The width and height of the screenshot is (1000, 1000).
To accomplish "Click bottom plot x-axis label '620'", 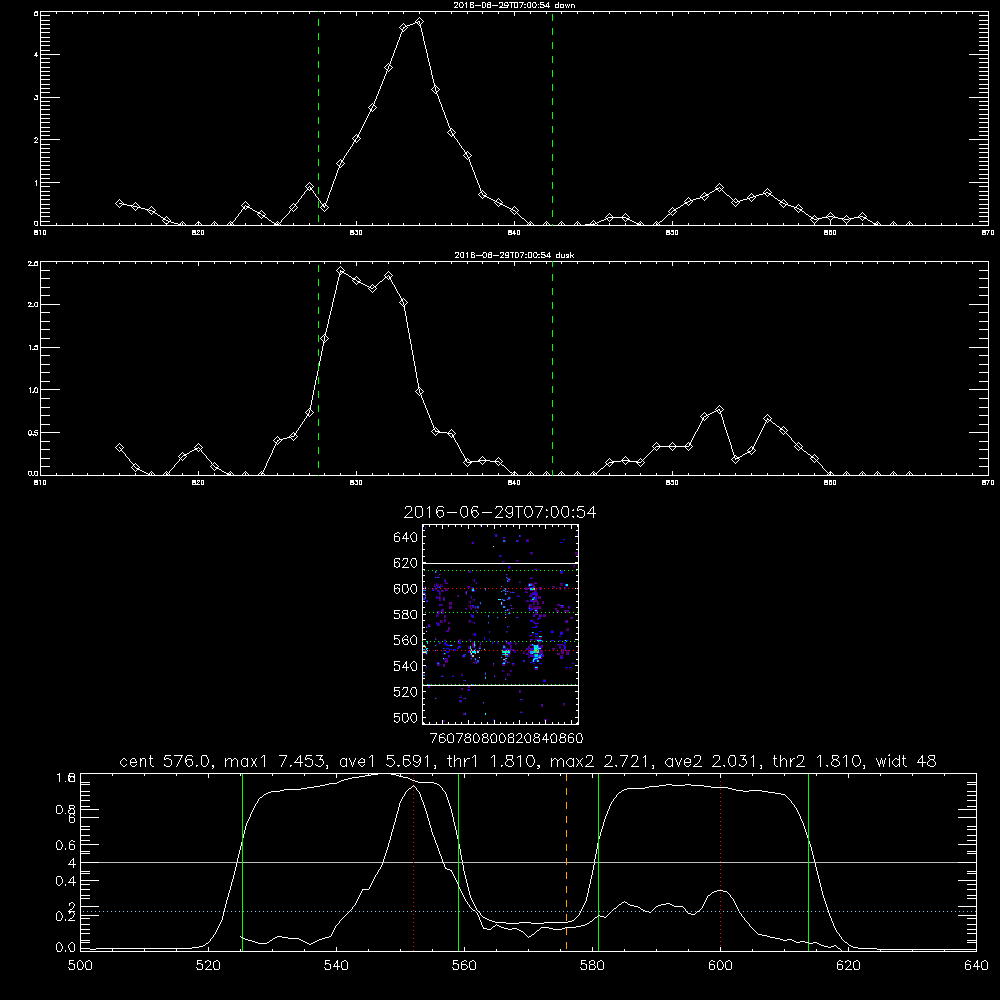I will pyautogui.click(x=848, y=966).
